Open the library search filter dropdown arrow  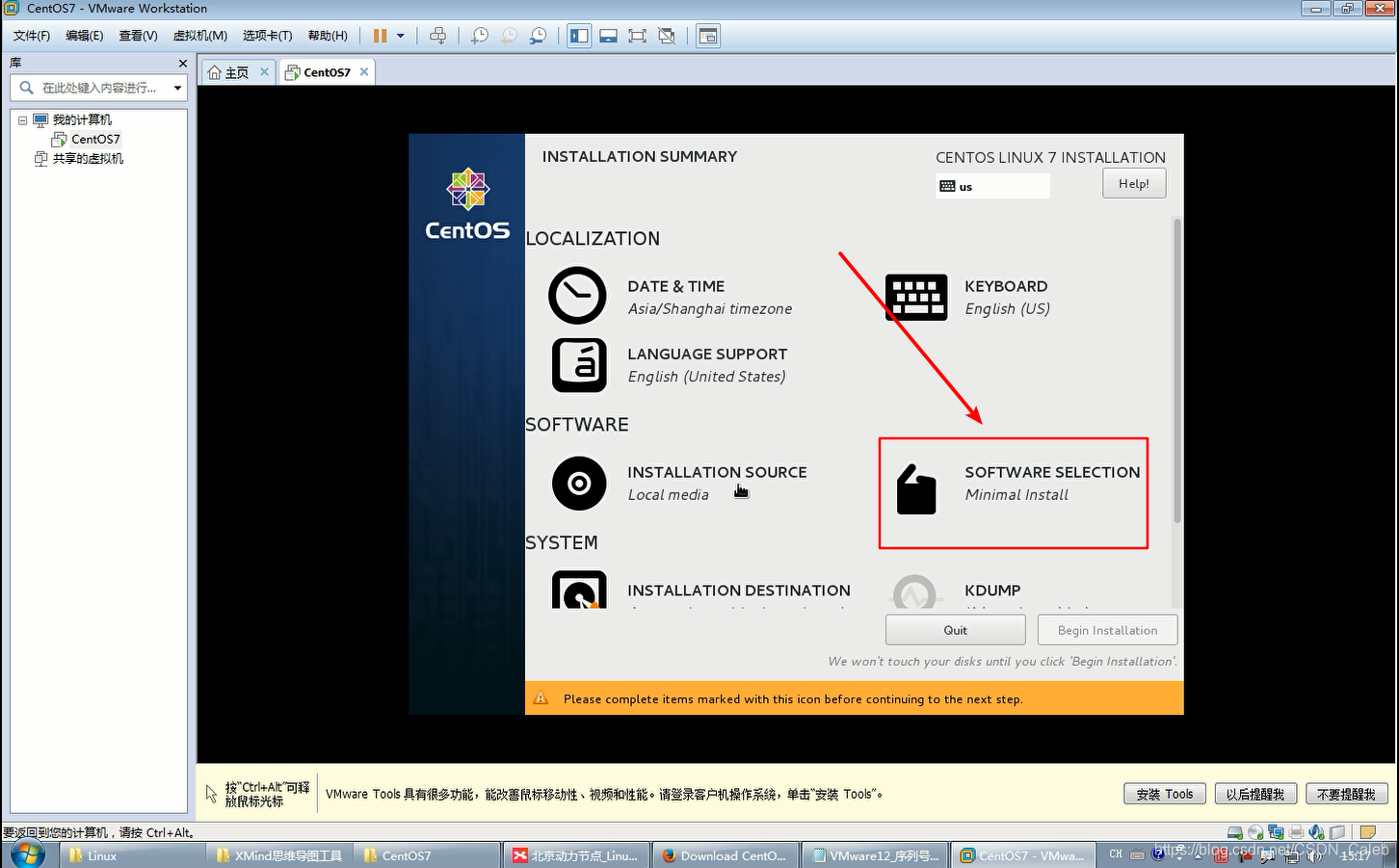pos(177,88)
